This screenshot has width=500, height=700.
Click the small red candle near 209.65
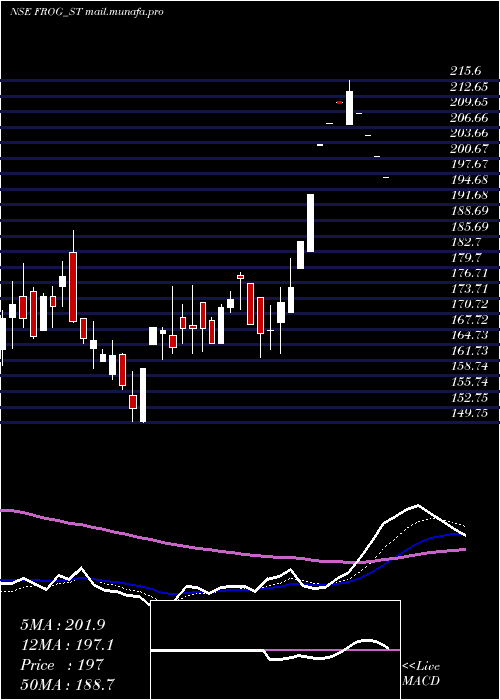[340, 103]
